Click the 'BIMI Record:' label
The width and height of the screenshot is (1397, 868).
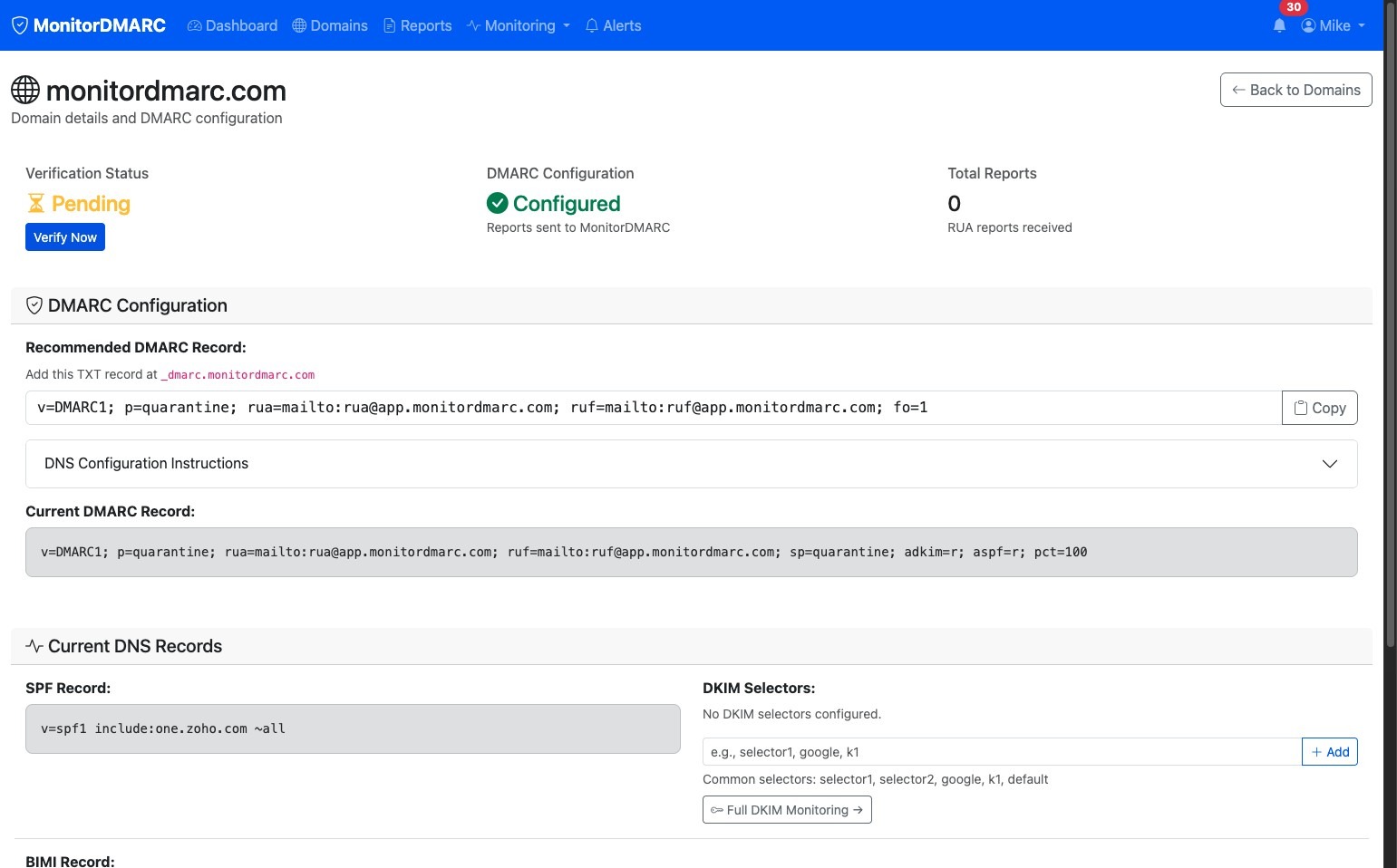70,861
